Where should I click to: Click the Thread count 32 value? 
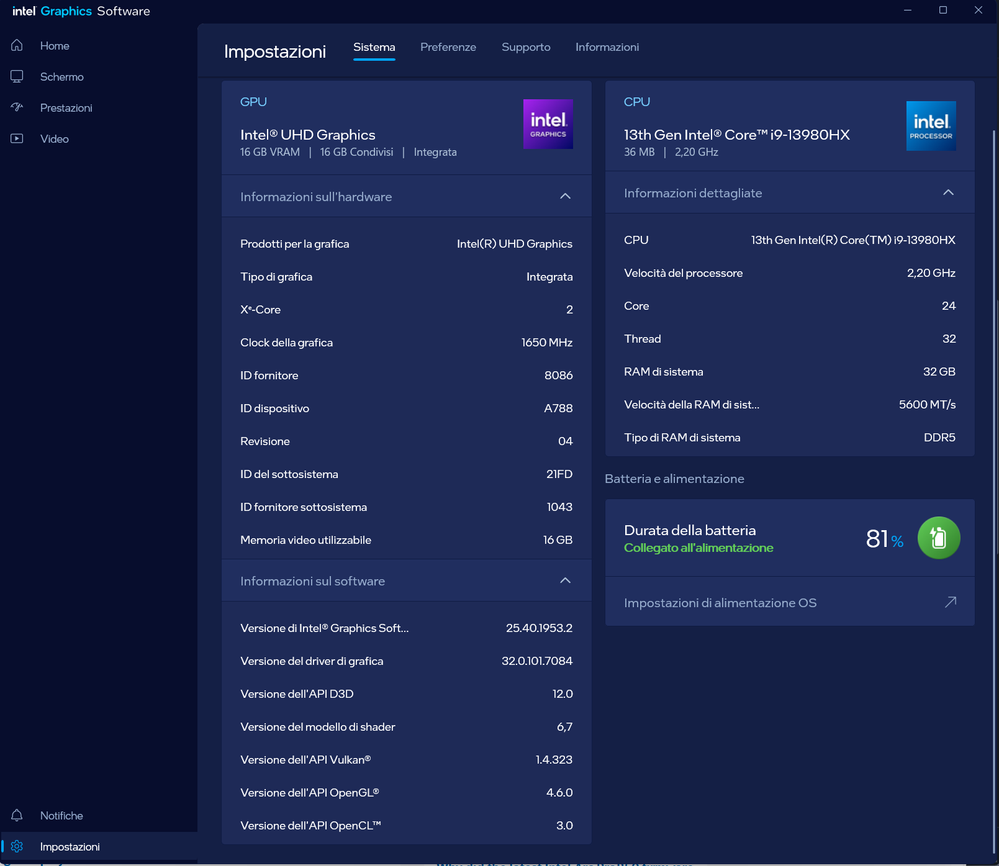tap(949, 338)
